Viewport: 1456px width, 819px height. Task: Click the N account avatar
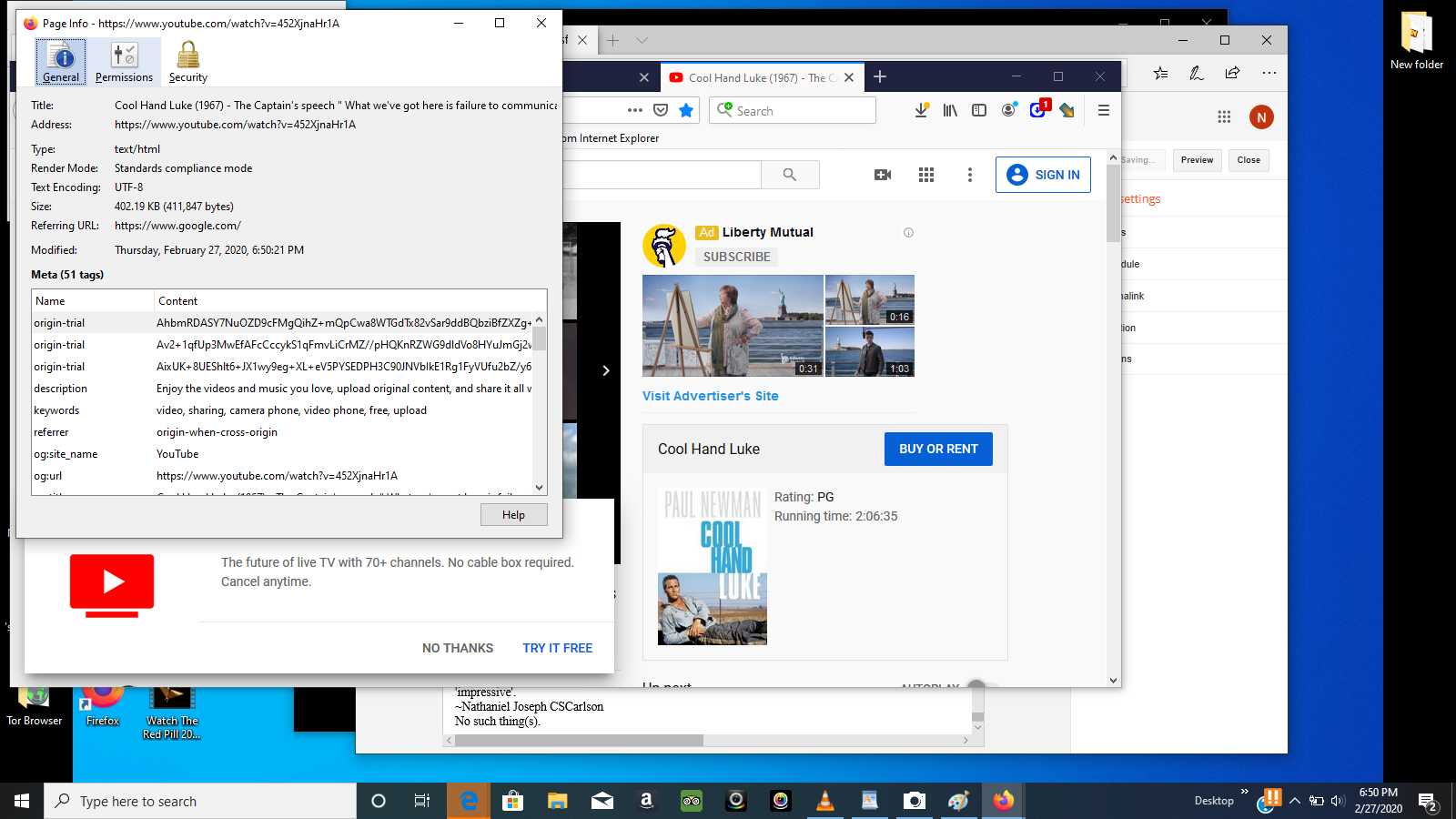coord(1261,116)
